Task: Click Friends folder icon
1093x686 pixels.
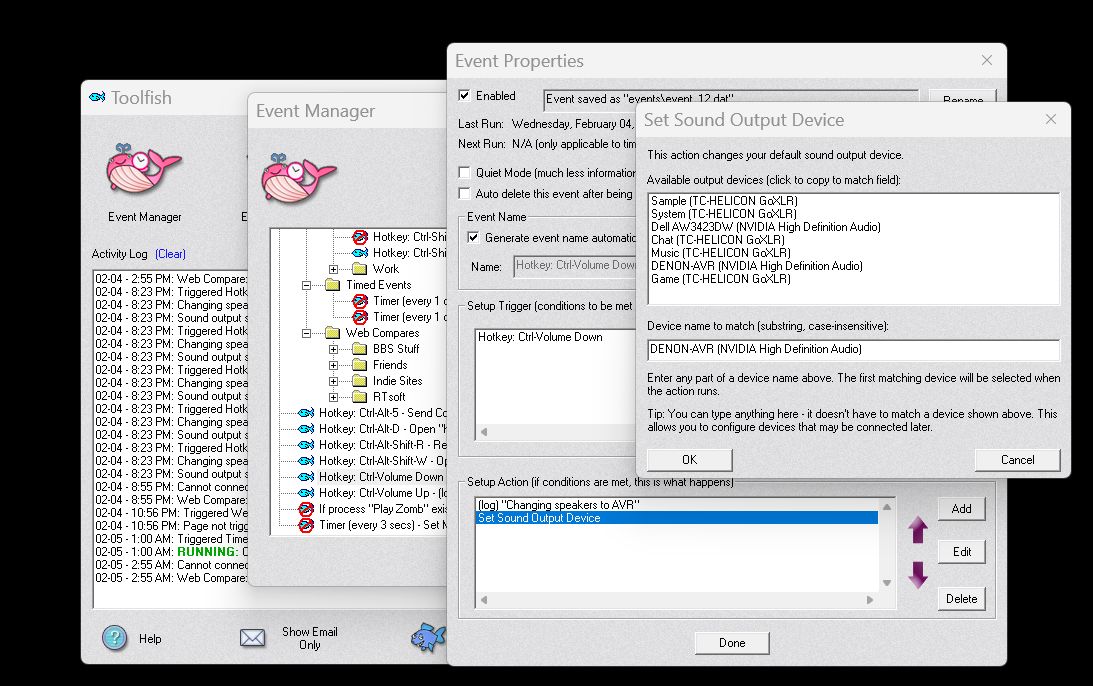Action: click(x=360, y=365)
